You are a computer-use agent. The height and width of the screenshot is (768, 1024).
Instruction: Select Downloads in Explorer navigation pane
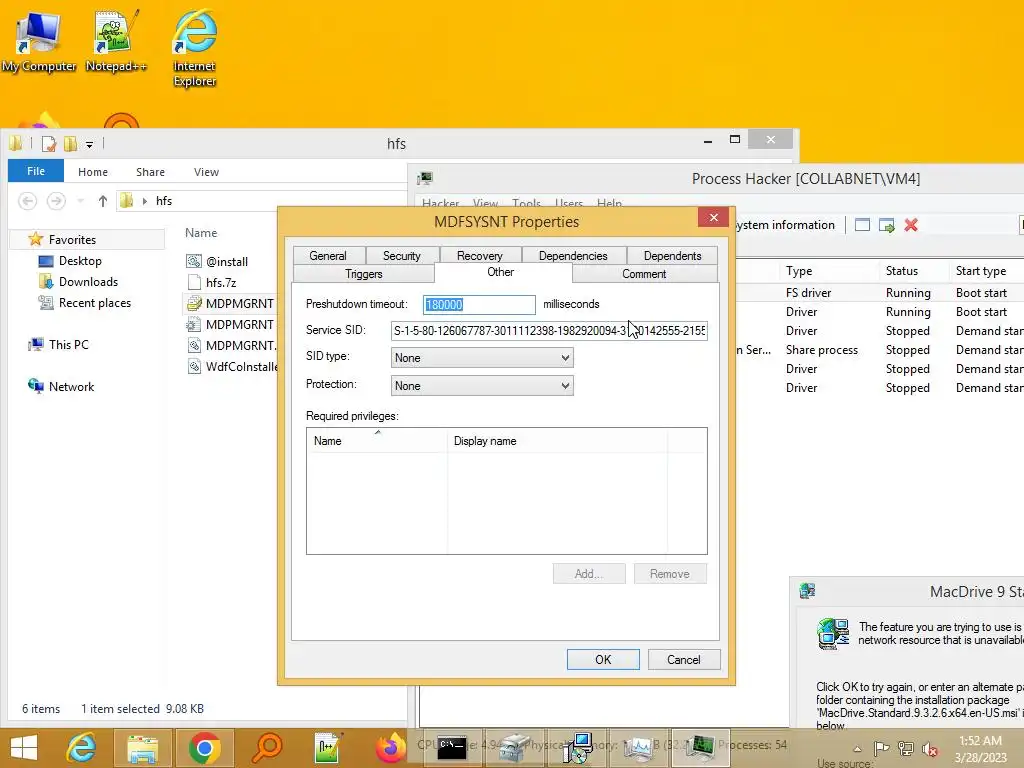88,281
